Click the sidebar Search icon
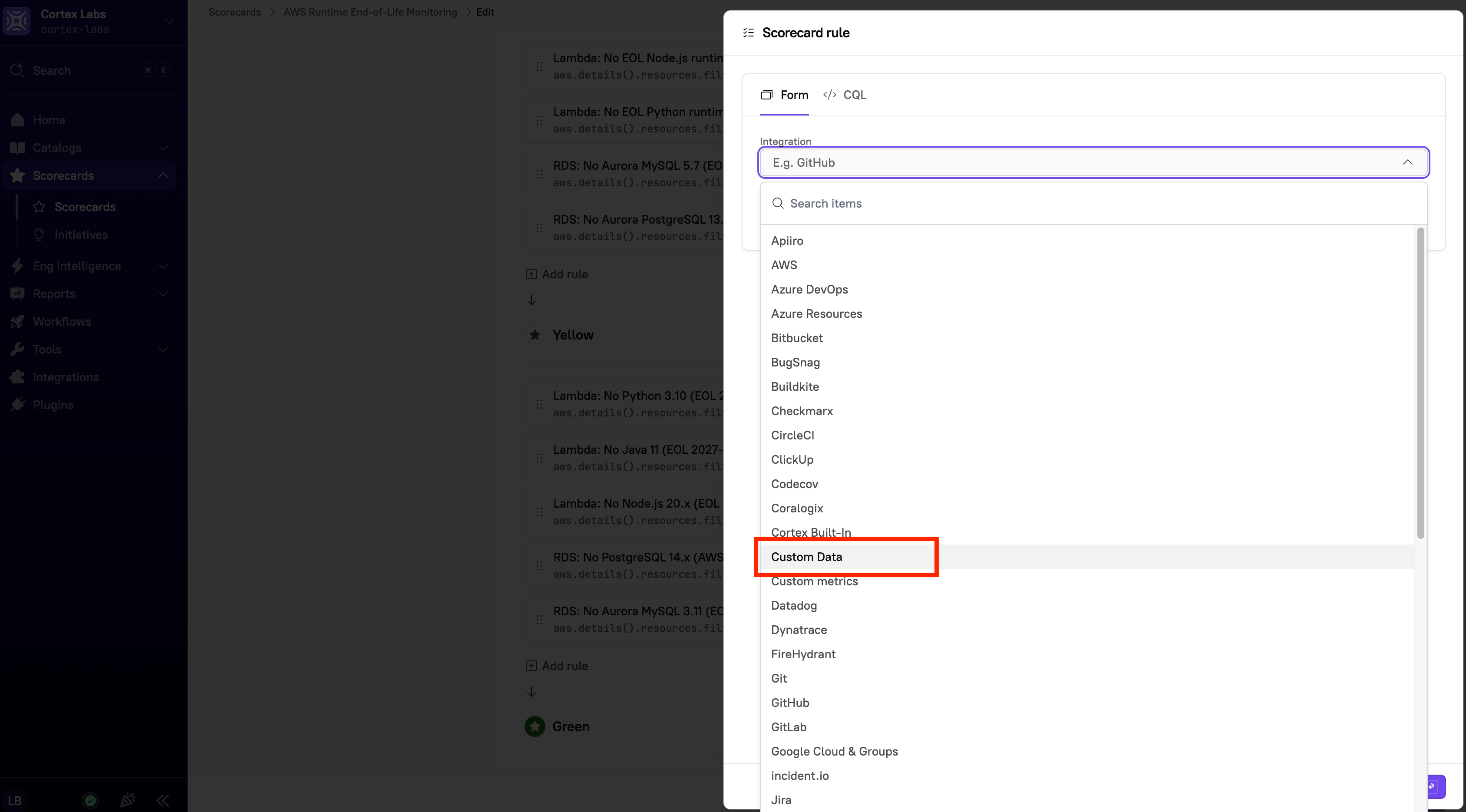Image resolution: width=1466 pixels, height=812 pixels. pyautogui.click(x=18, y=70)
